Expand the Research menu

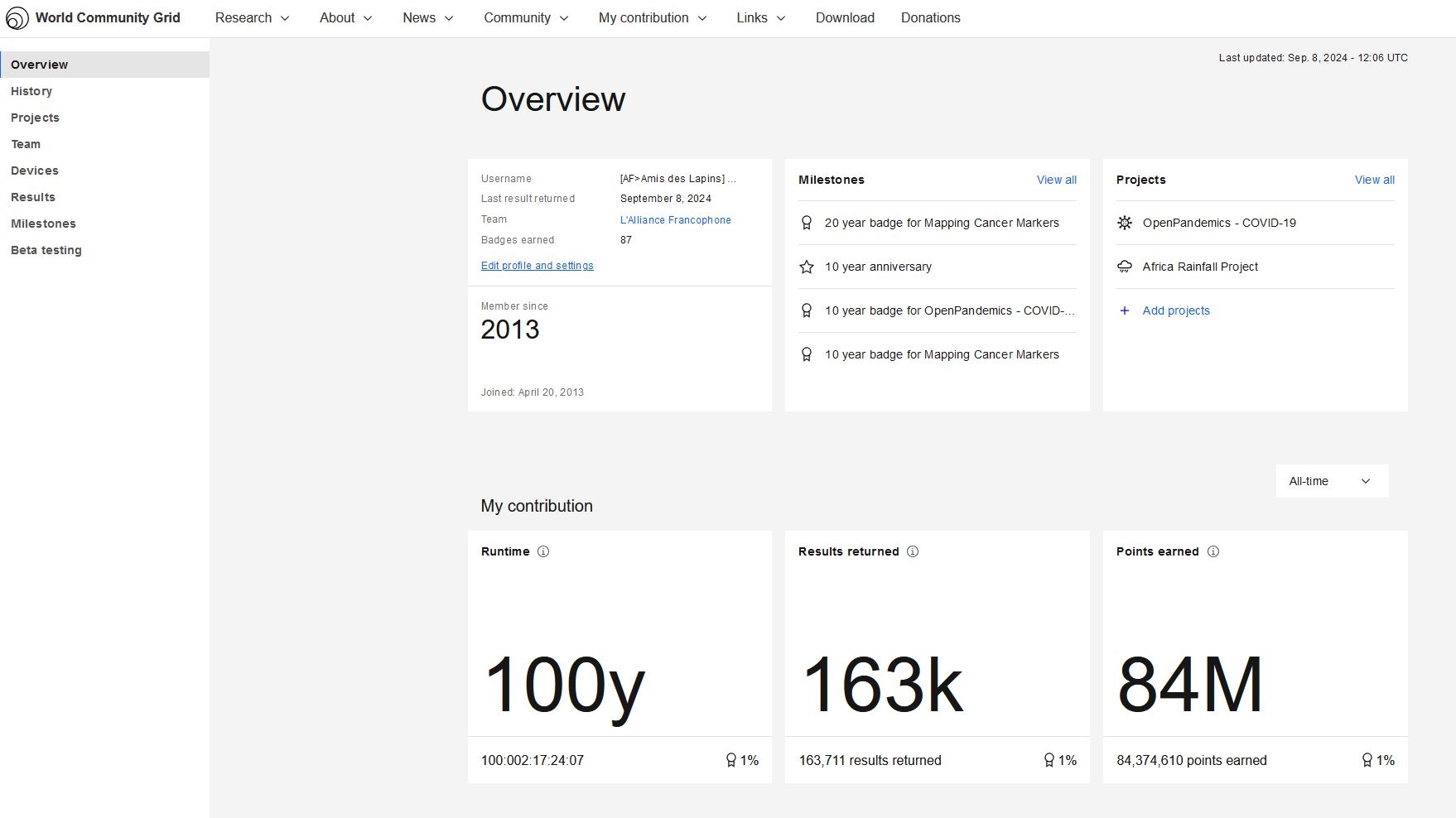point(253,17)
